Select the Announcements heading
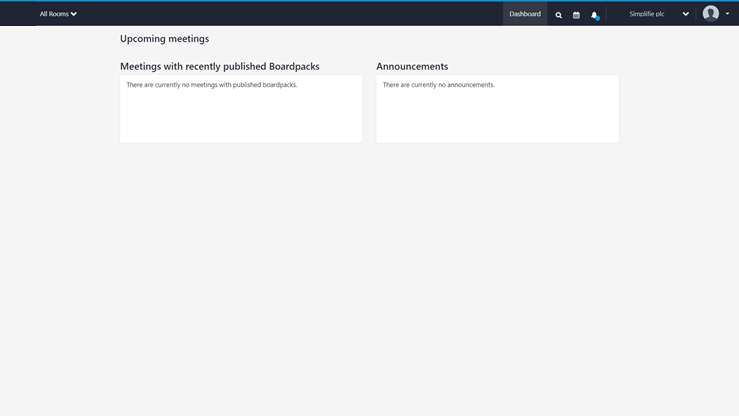Image resolution: width=739 pixels, height=416 pixels. coord(412,66)
